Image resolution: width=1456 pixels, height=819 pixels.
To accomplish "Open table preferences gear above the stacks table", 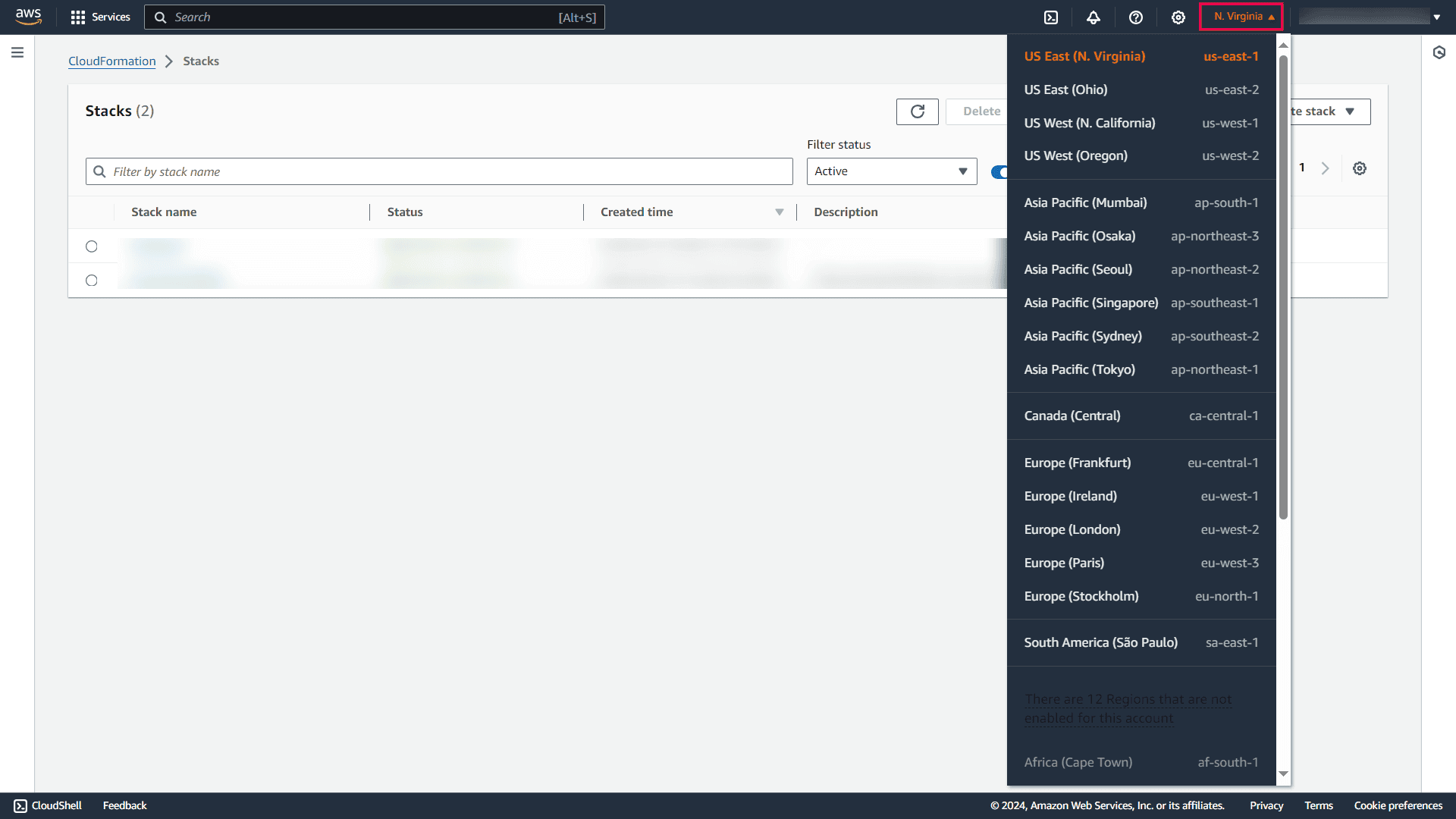I will (x=1359, y=168).
